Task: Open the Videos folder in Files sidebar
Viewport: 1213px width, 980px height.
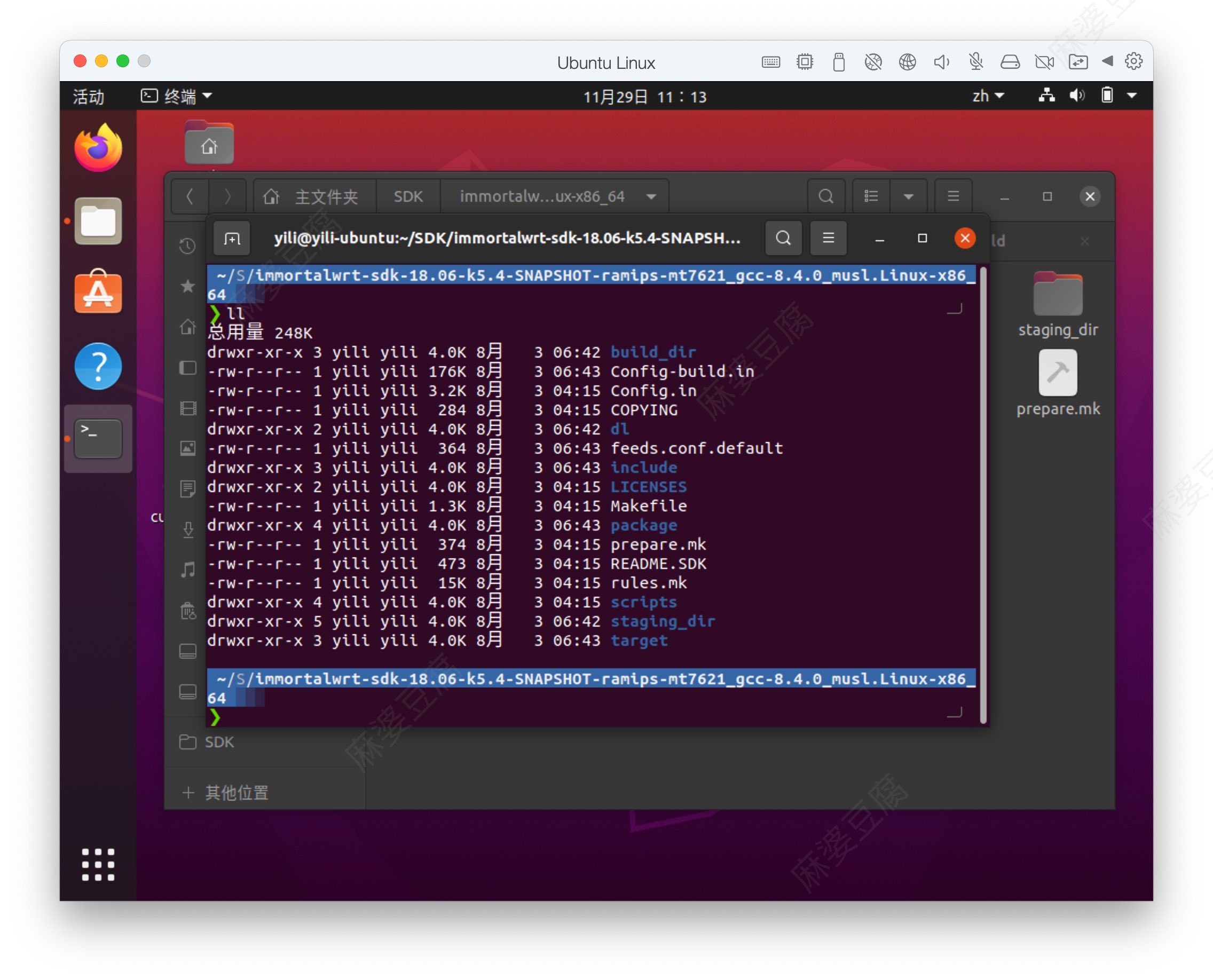Action: tap(187, 408)
